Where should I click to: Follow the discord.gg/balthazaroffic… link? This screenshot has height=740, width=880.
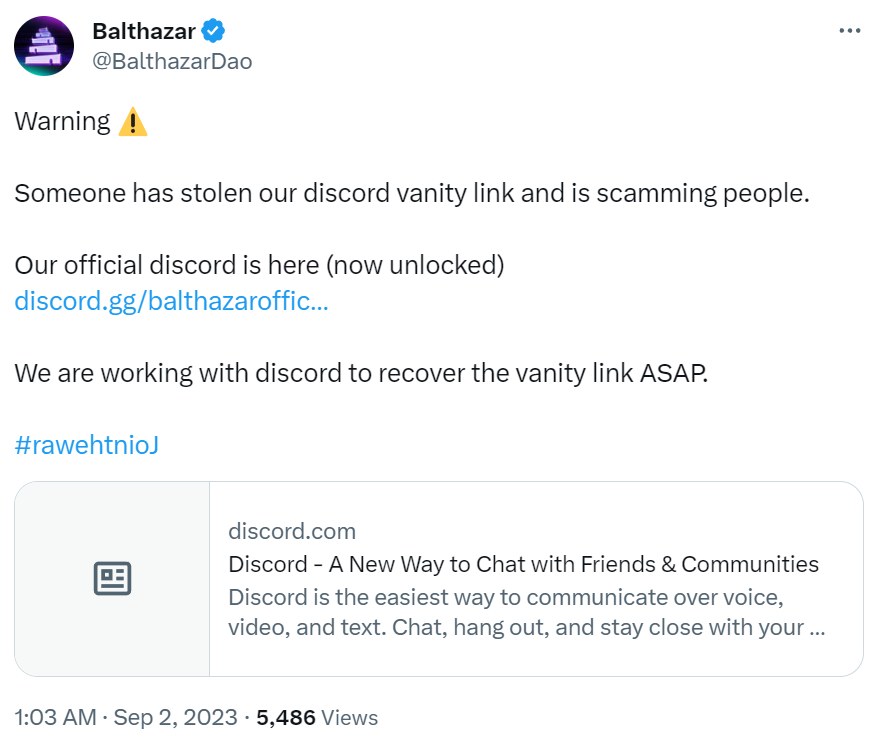[171, 300]
